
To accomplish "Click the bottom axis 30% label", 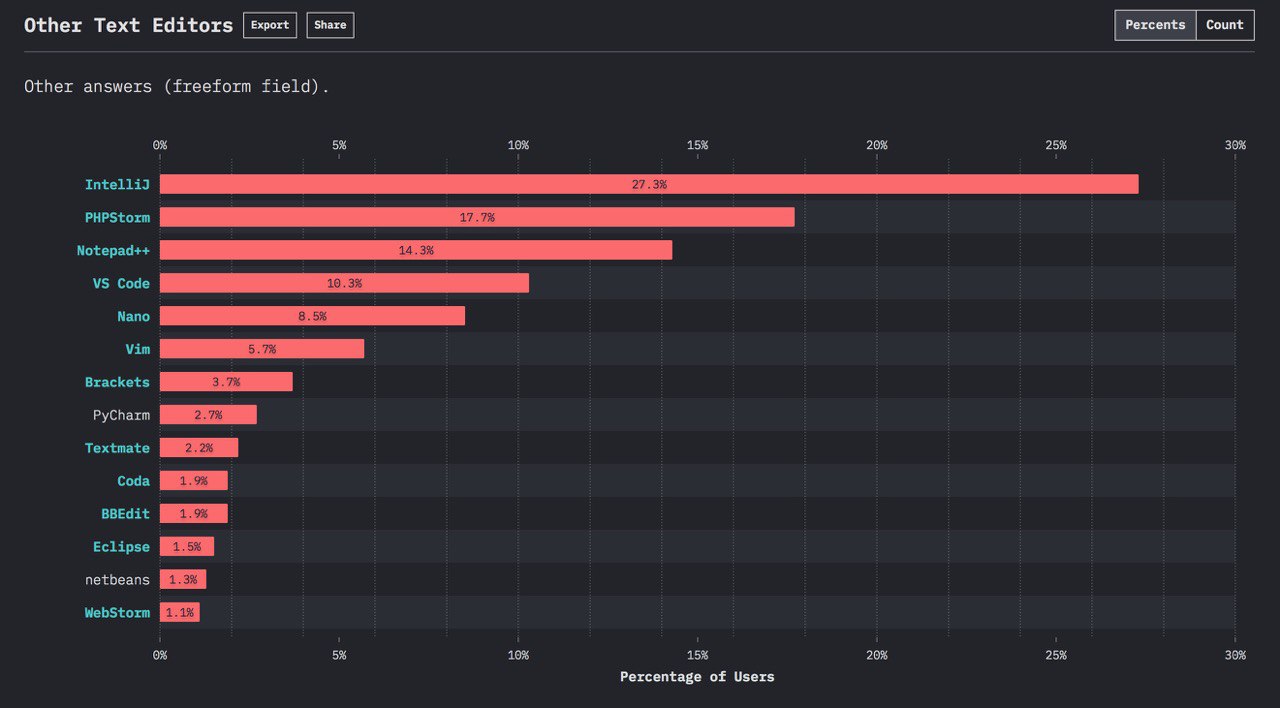I will point(1235,655).
